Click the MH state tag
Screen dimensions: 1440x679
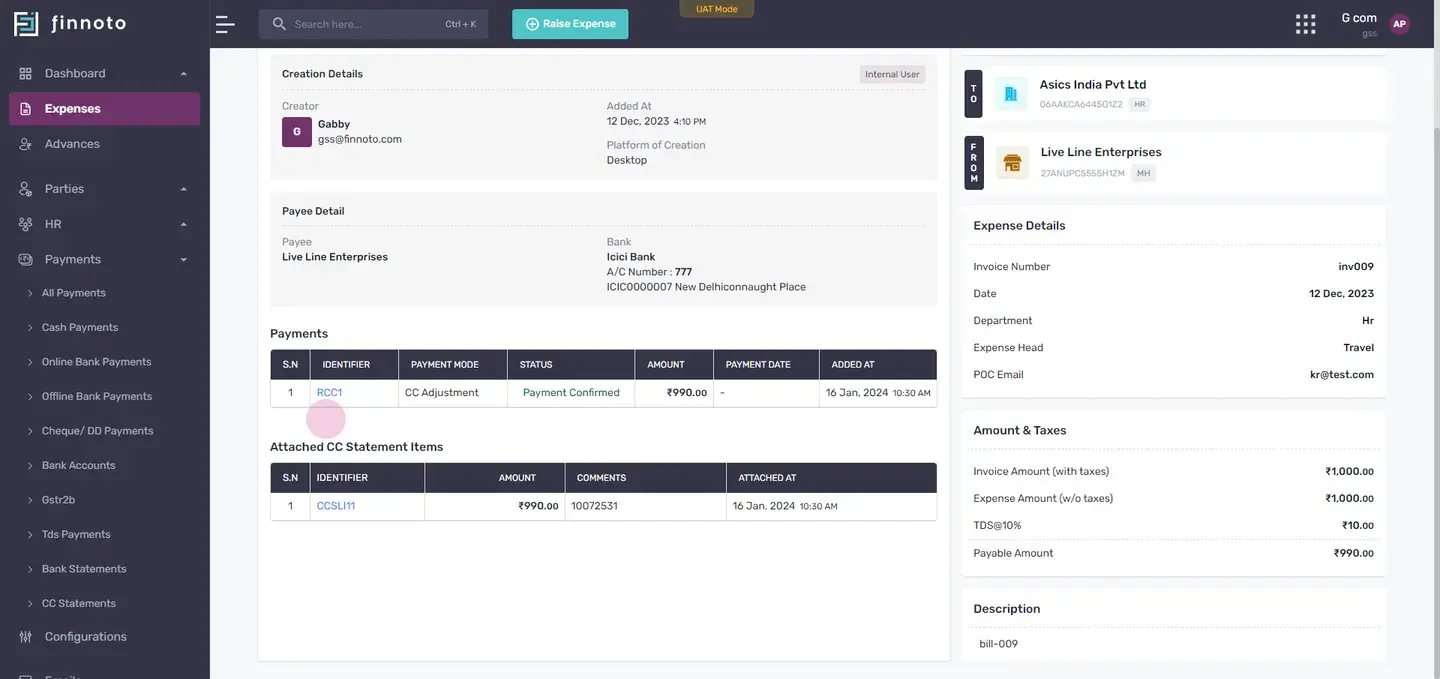(x=1143, y=173)
